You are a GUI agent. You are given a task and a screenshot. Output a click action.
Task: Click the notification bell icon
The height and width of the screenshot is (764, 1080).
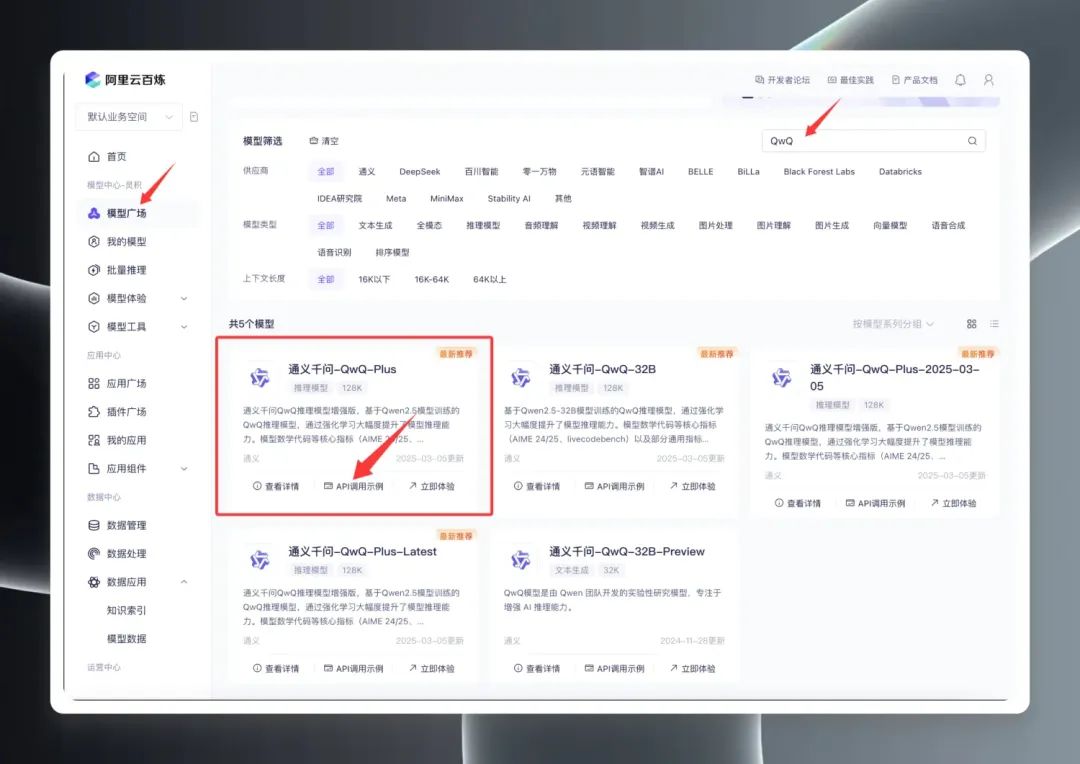pos(960,80)
